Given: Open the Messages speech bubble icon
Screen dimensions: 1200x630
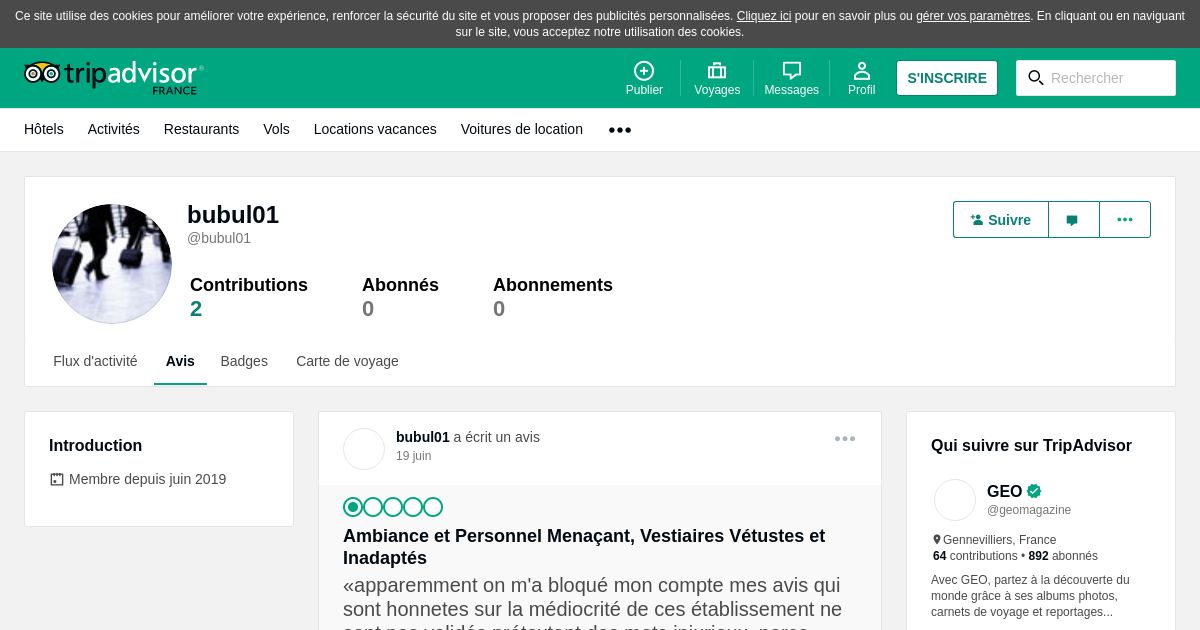Looking at the screenshot, I should [x=792, y=71].
